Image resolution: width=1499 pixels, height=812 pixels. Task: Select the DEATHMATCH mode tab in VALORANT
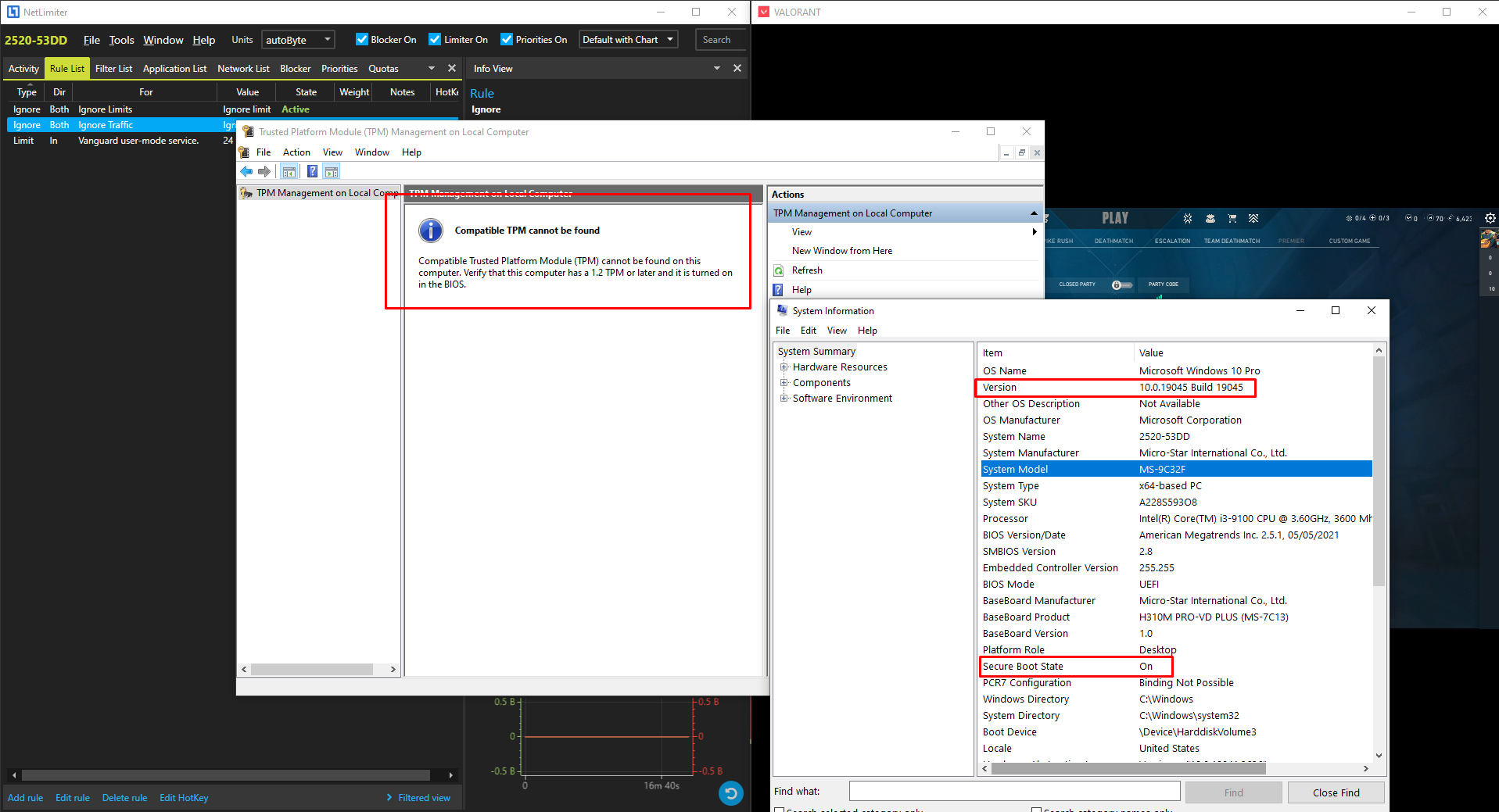1113,241
